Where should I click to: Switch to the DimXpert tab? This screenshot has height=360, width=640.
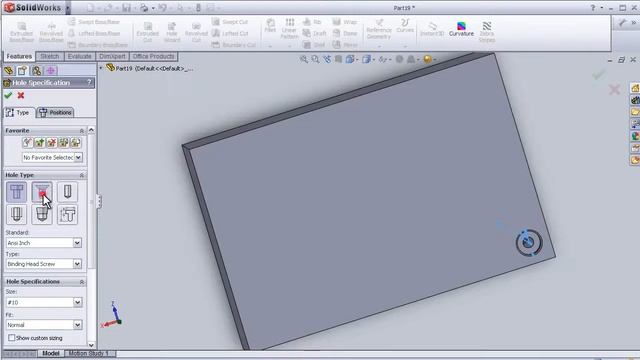coord(112,56)
